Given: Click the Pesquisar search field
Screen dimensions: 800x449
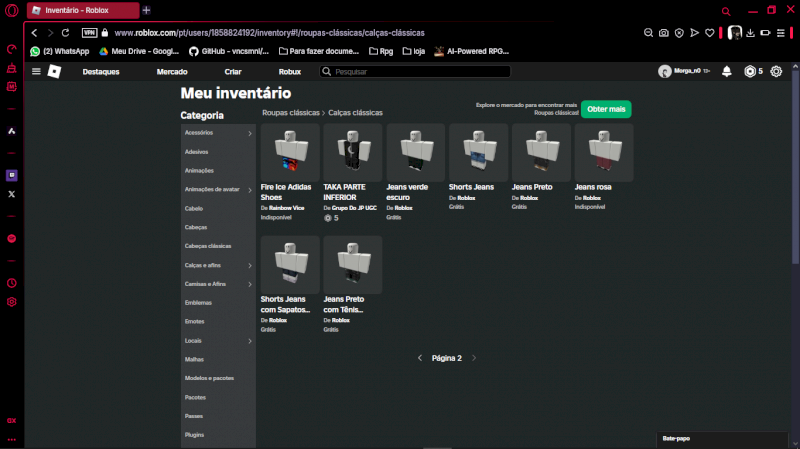Looking at the screenshot, I should pyautogui.click(x=420, y=72).
